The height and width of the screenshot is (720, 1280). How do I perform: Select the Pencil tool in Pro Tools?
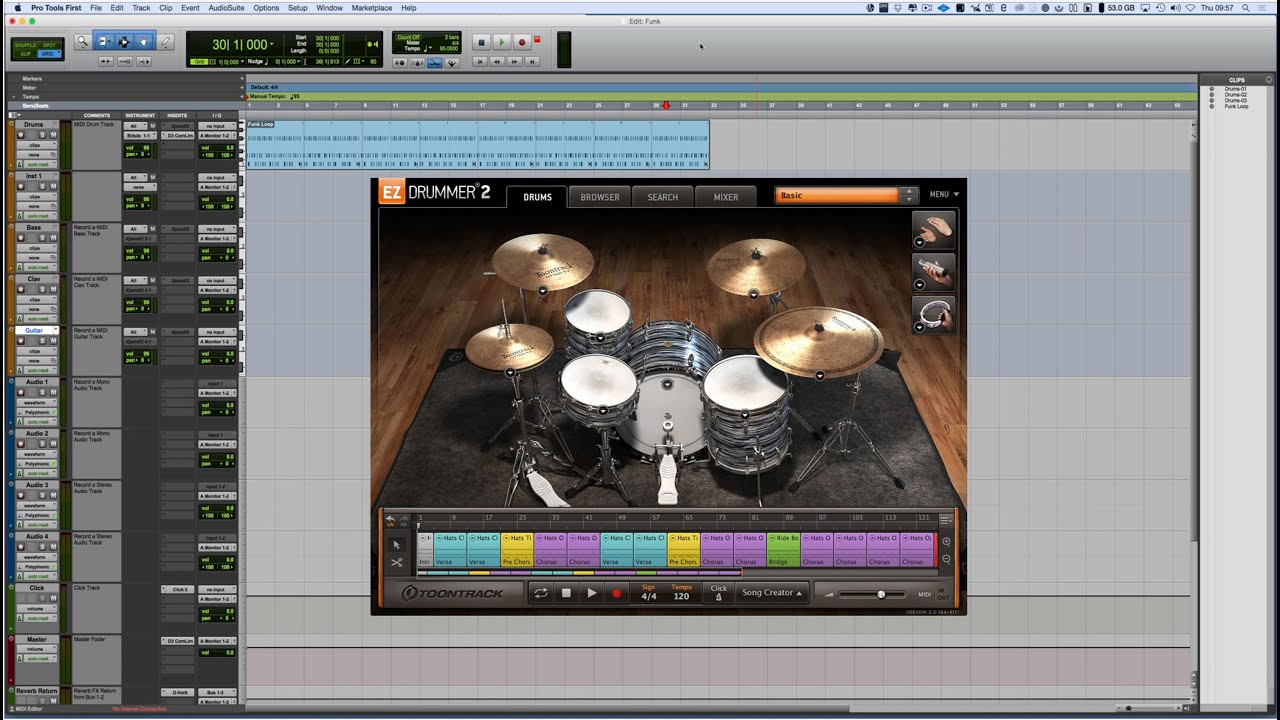165,42
